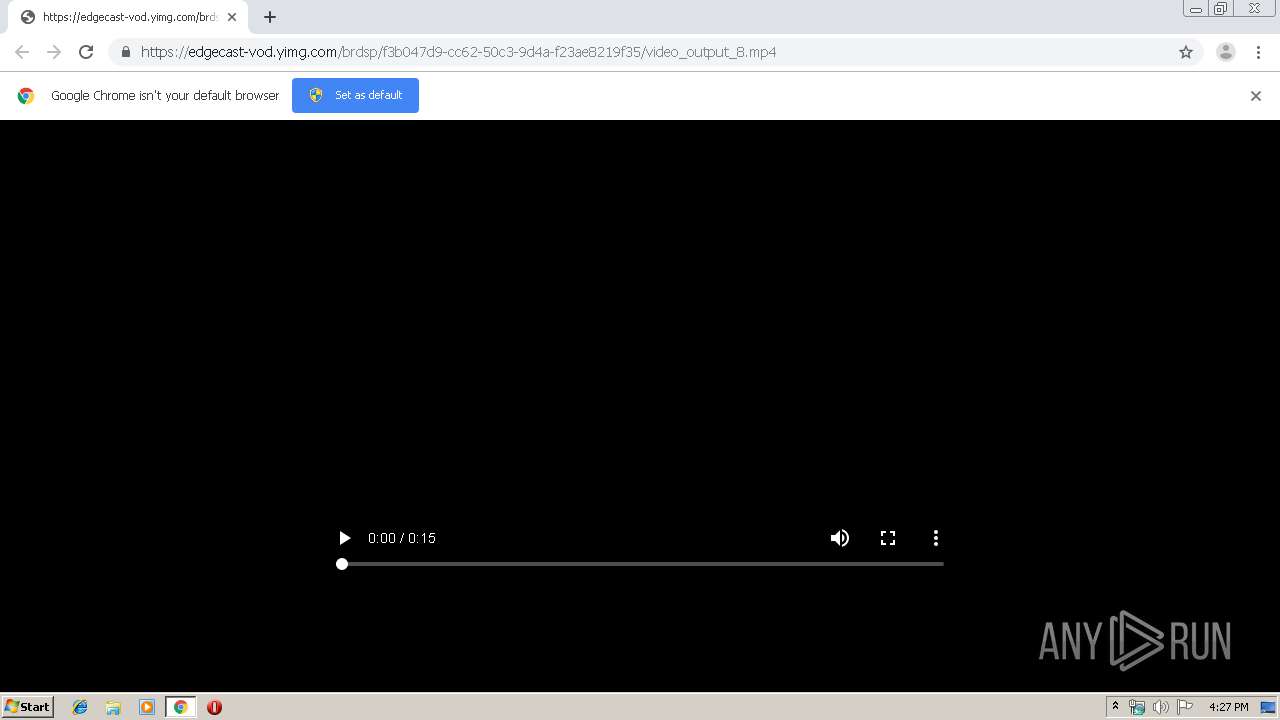The height and width of the screenshot is (720, 1280).
Task: Select the edgecast-vod.yimg.com tab
Action: click(x=128, y=17)
